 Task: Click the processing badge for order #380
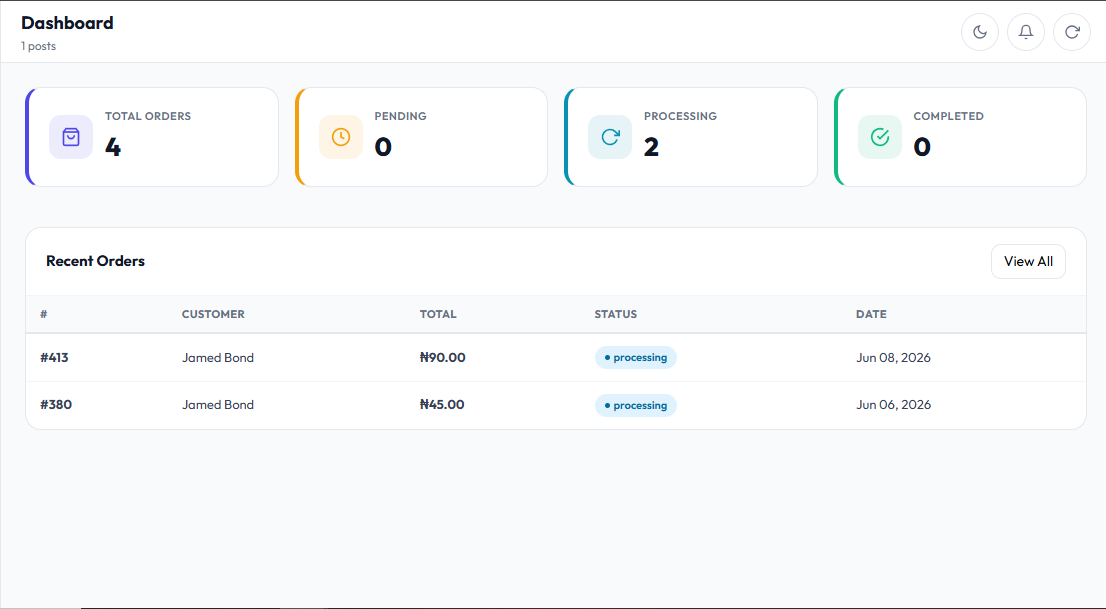click(x=636, y=406)
